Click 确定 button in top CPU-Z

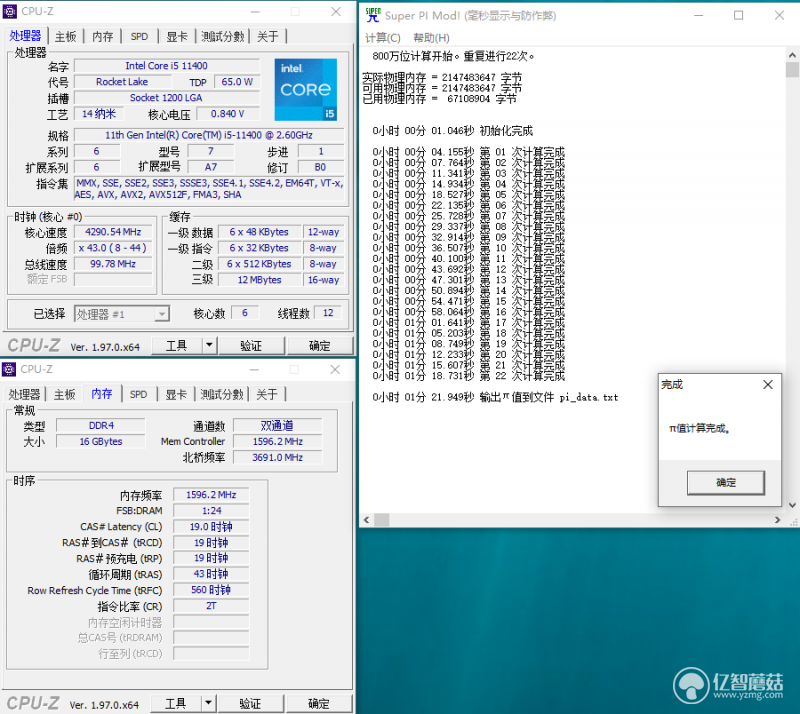tap(320, 346)
